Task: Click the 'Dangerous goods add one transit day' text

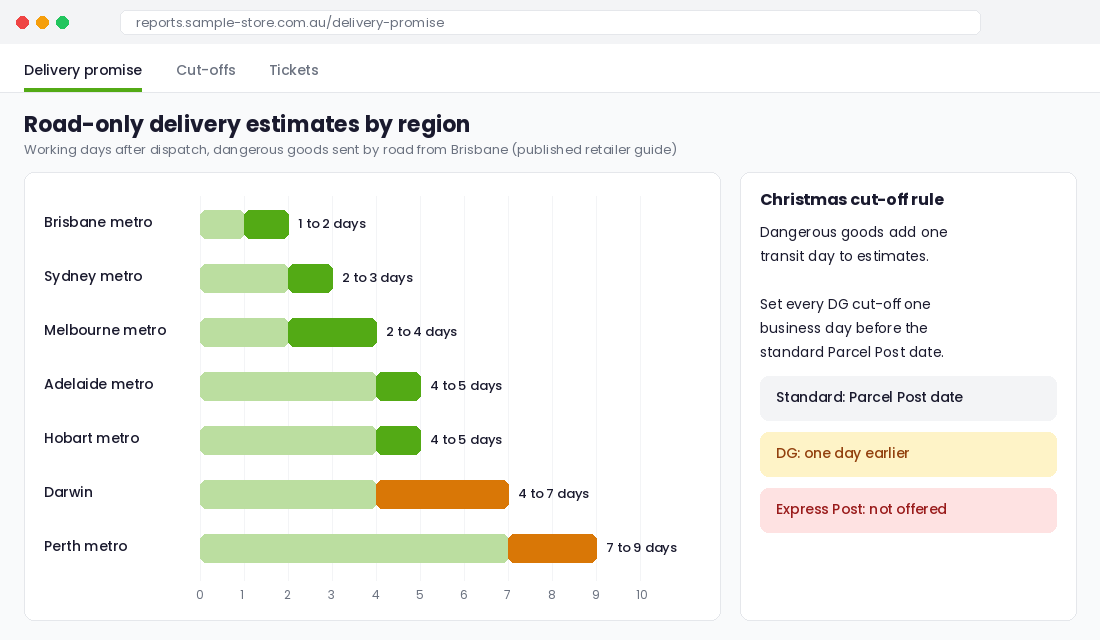Action: tap(854, 244)
